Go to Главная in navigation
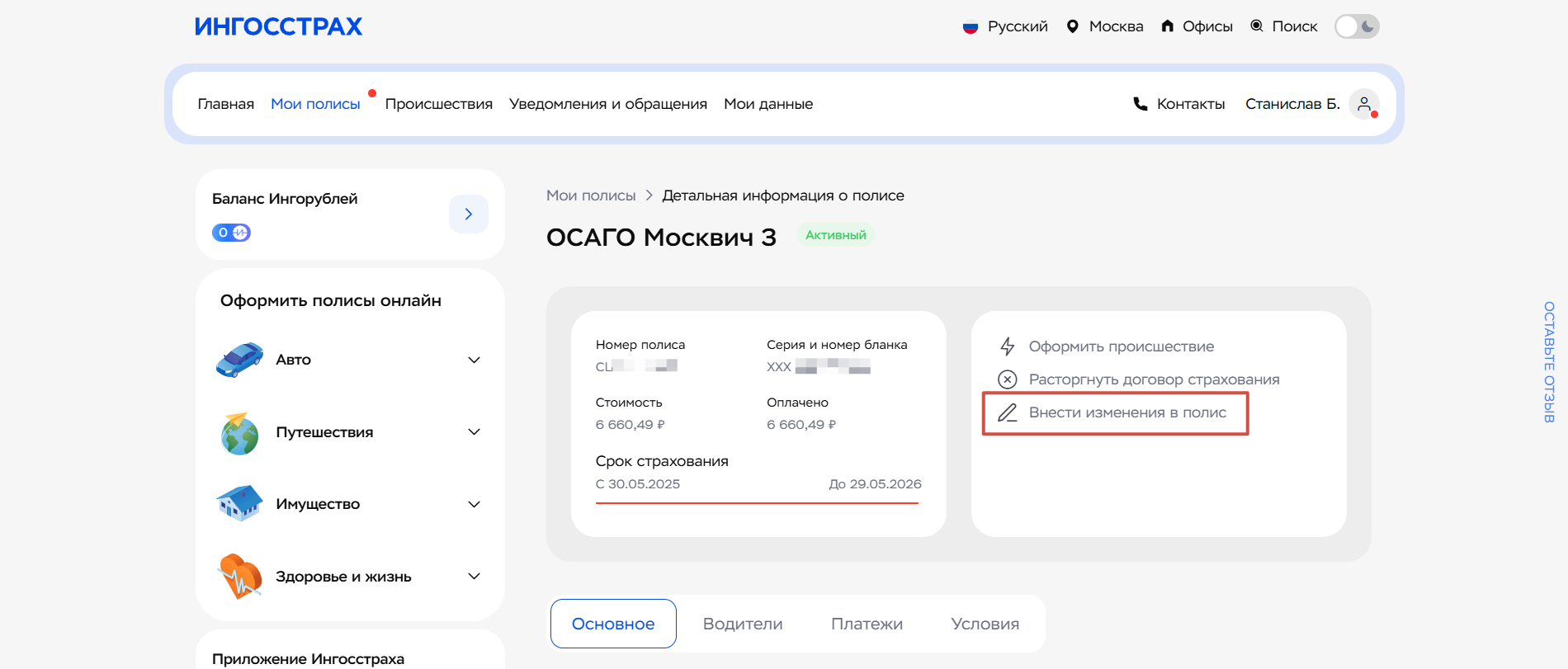 click(226, 104)
